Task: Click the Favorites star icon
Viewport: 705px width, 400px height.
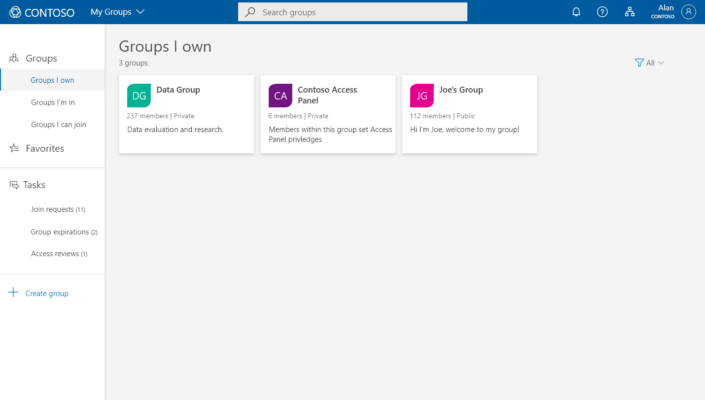Action: click(14, 148)
